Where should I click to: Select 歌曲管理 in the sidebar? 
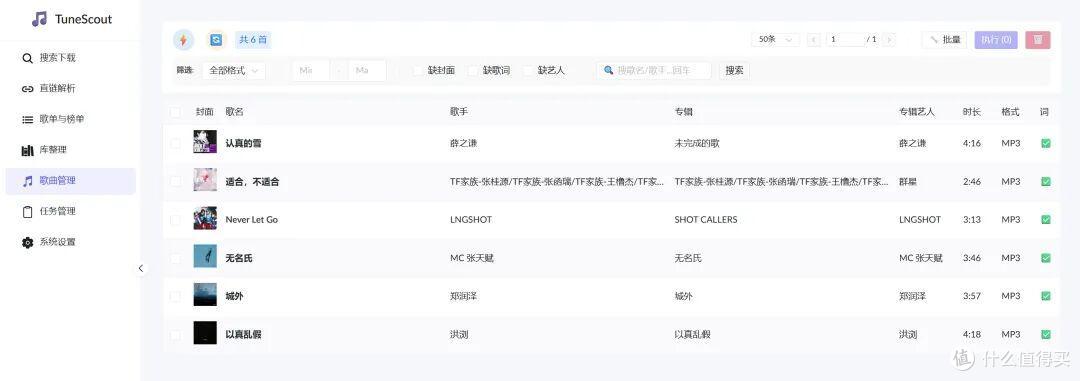point(70,181)
